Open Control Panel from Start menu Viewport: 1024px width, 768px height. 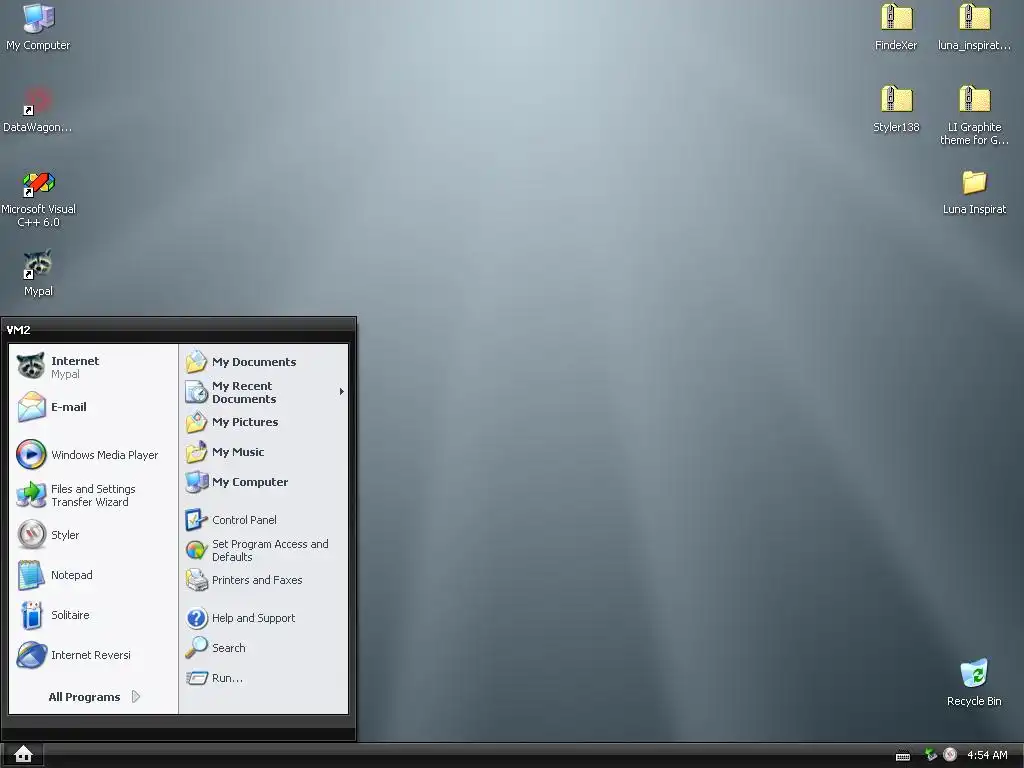click(x=264, y=520)
